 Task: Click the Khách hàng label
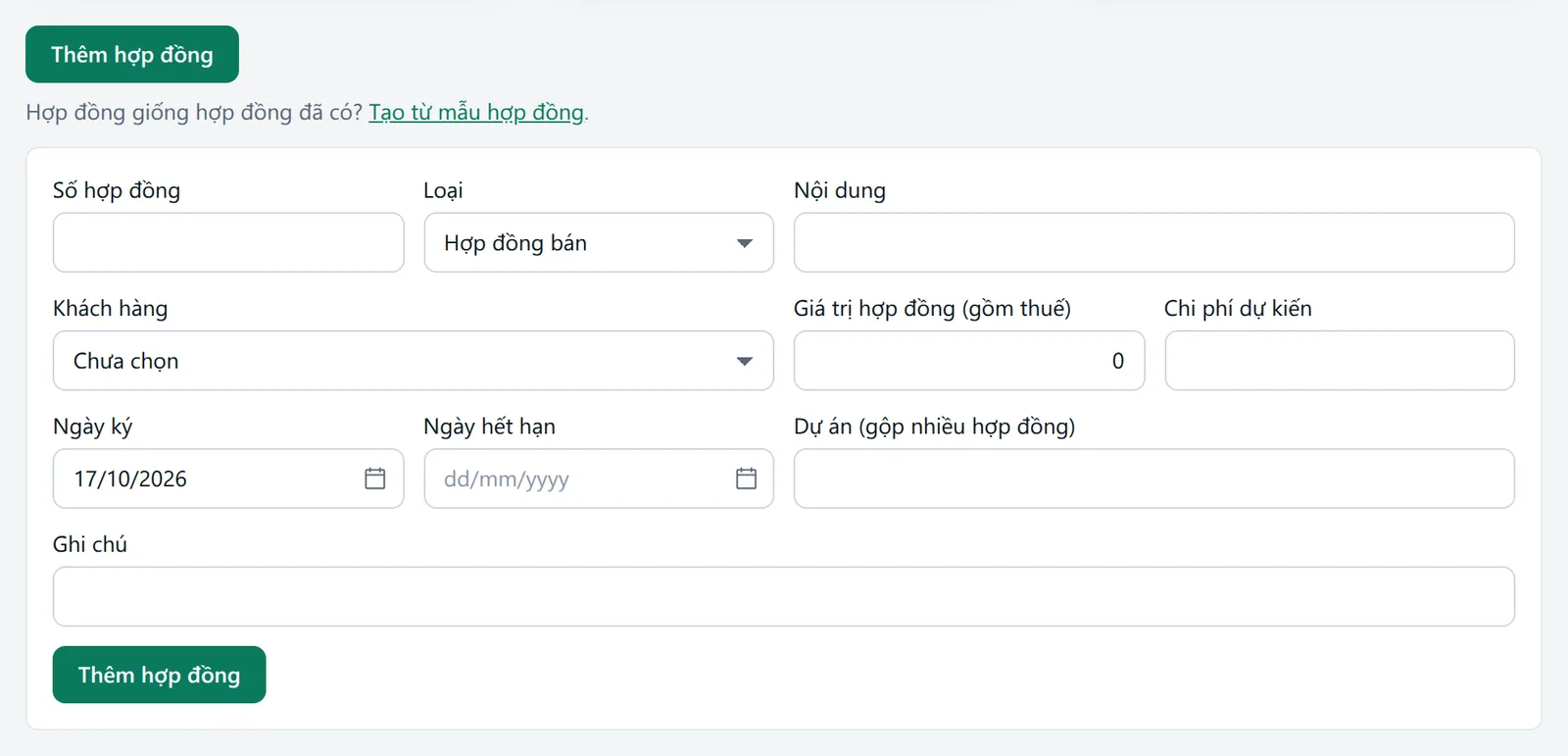(111, 308)
